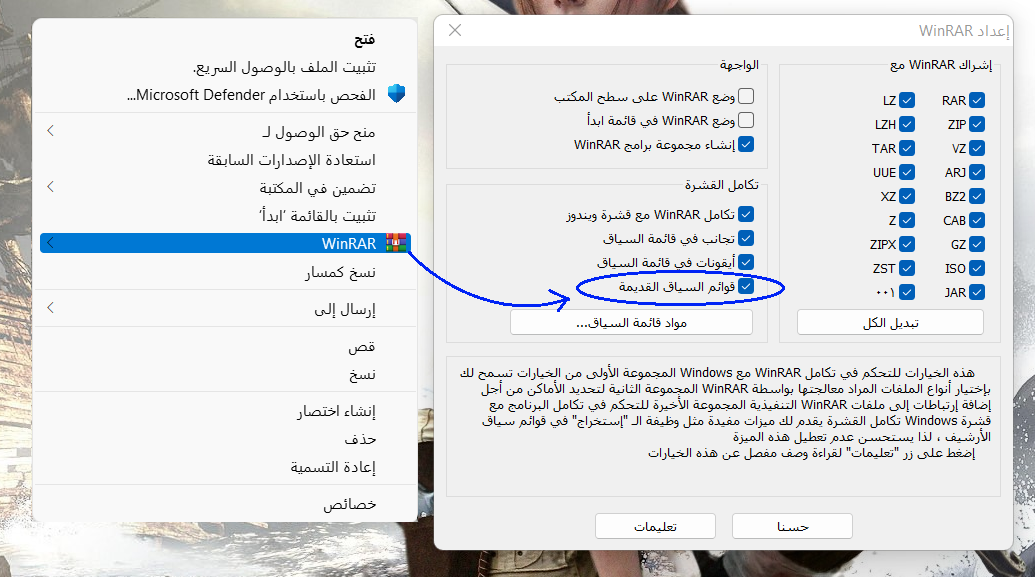Toggle the JAR association checkbox
Screen dimensions: 1035x577
click(x=977, y=292)
